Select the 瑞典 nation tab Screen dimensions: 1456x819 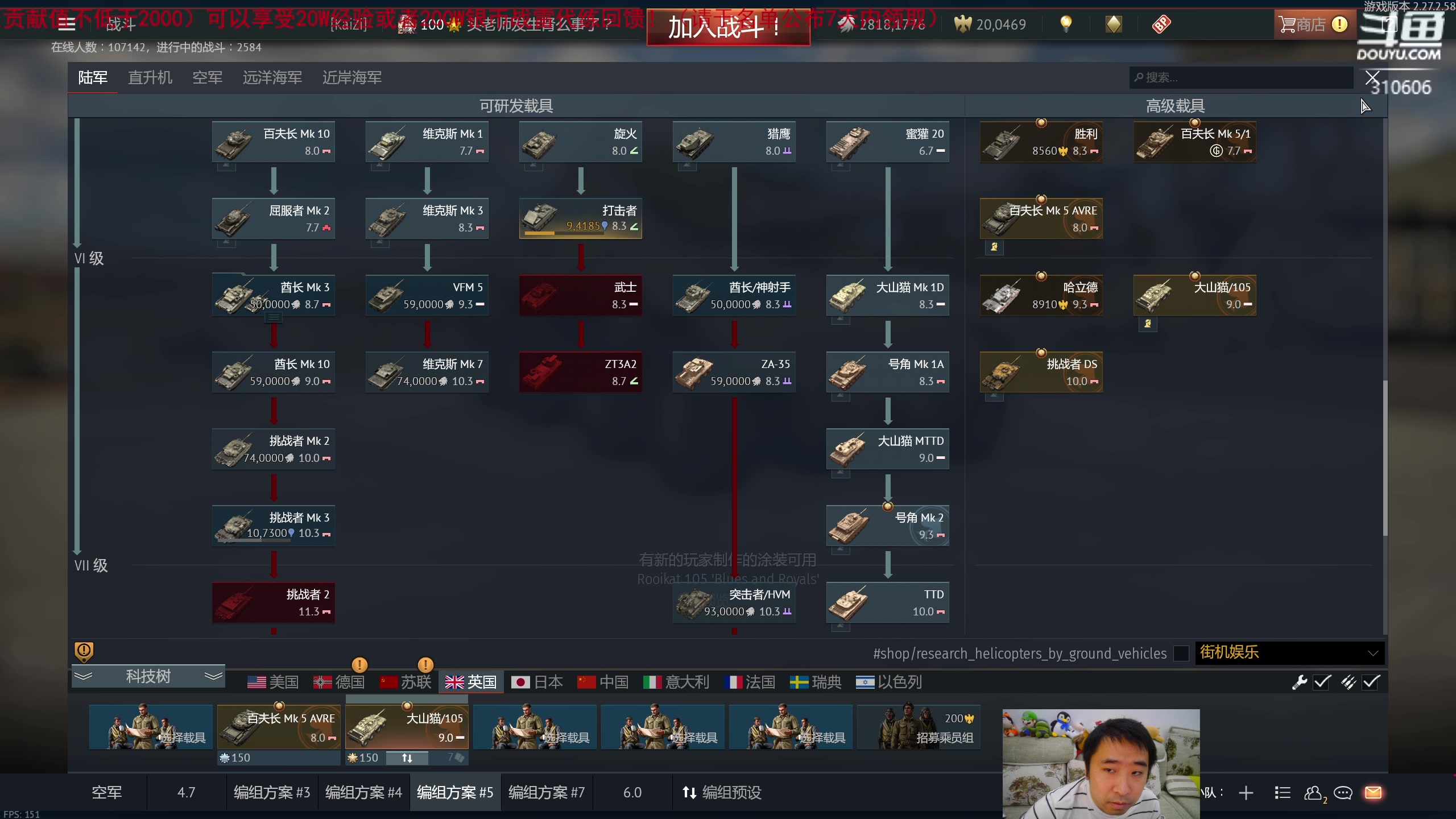point(816,682)
